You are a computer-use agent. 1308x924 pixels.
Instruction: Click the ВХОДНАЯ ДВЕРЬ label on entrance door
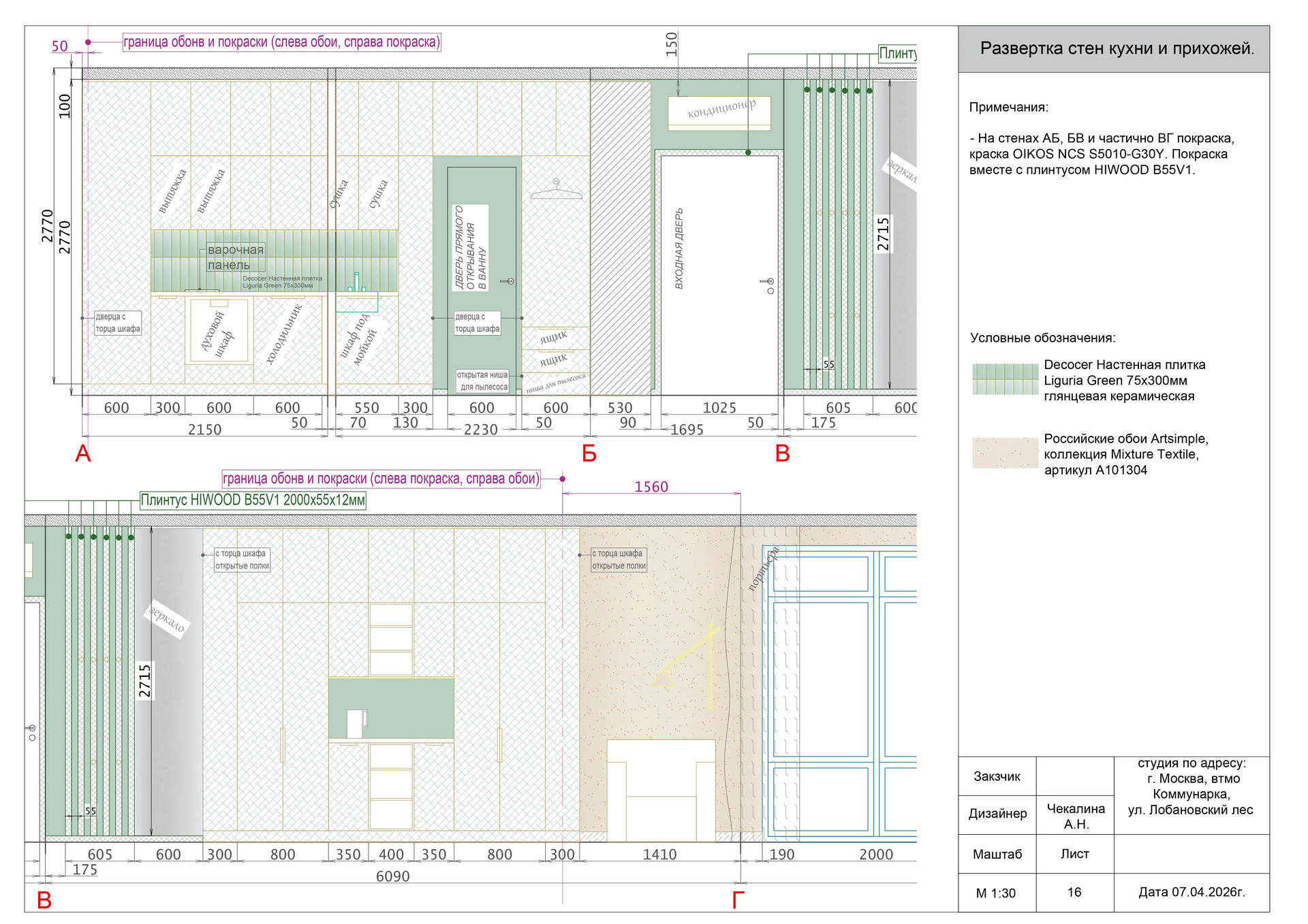(x=679, y=249)
